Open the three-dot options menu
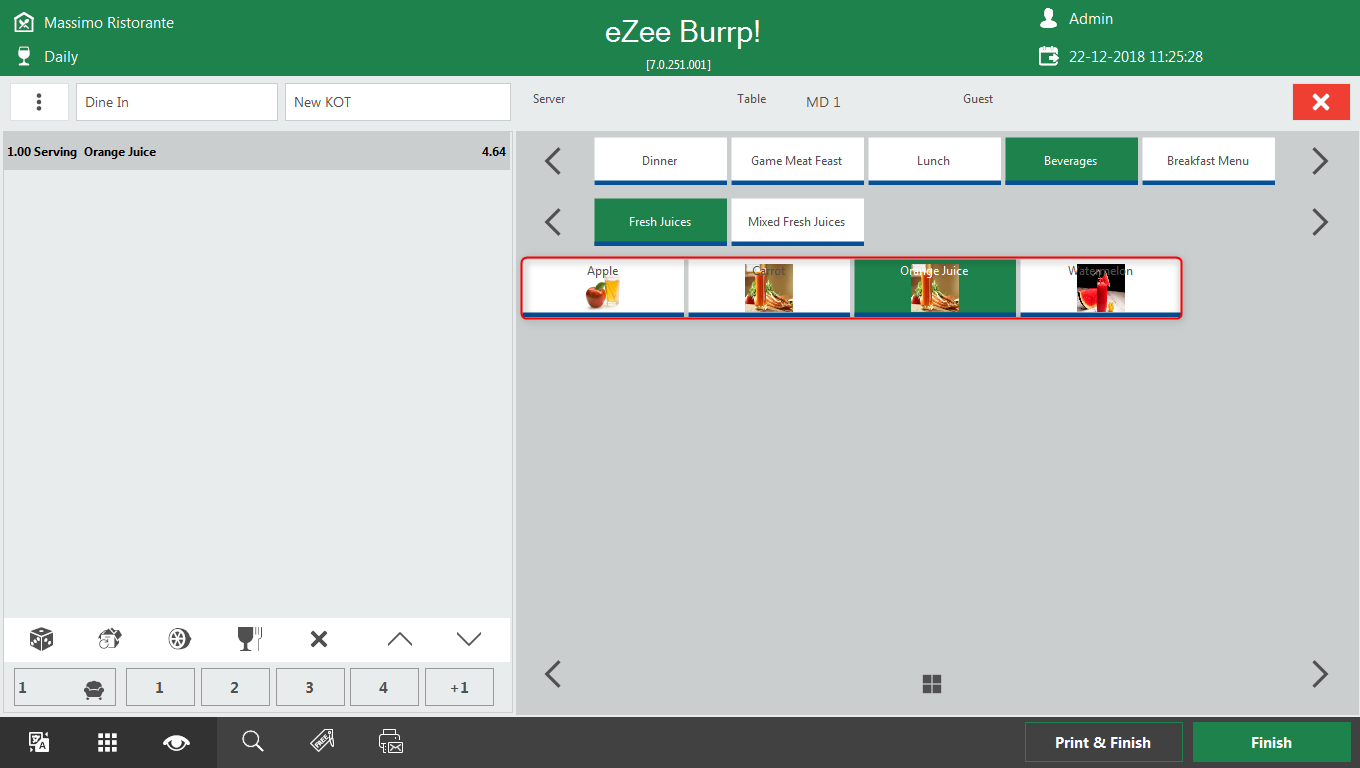1360x768 pixels. pos(39,102)
